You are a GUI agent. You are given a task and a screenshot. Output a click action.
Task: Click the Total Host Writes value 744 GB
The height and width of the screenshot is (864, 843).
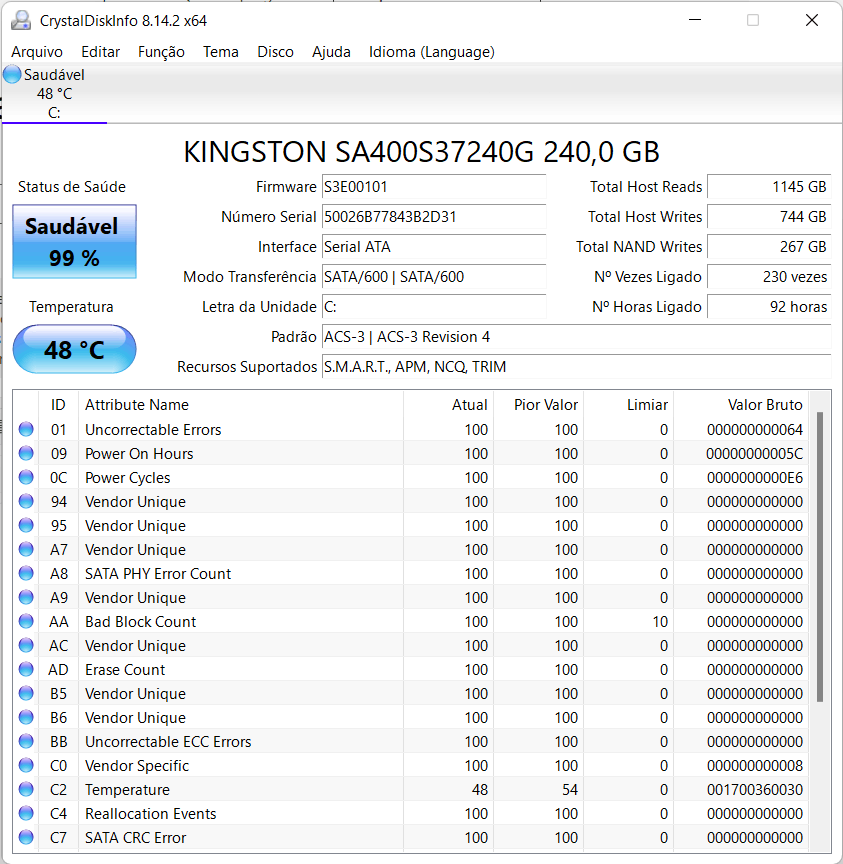(x=769, y=217)
